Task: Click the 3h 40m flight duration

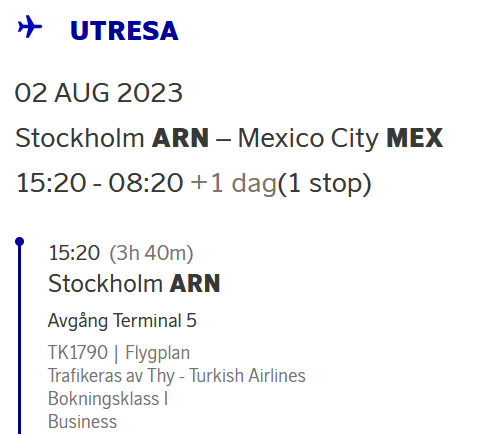Action: pyautogui.click(x=151, y=253)
